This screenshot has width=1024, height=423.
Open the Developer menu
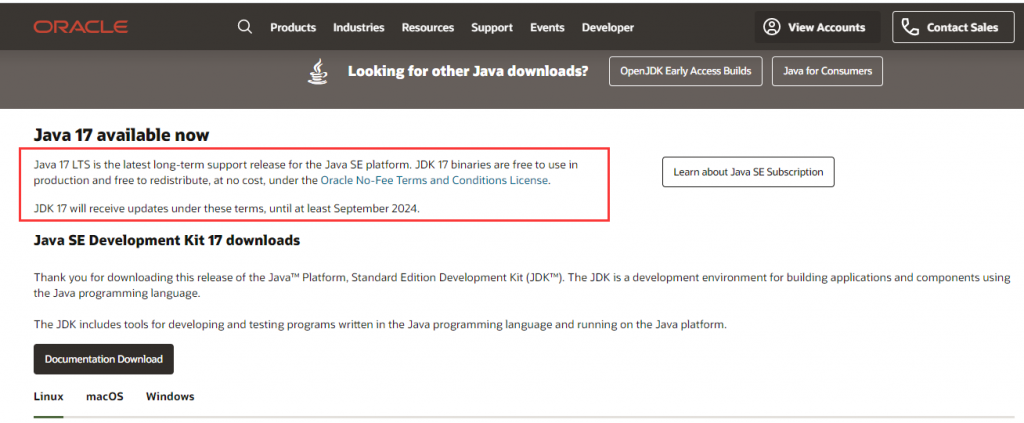pyautogui.click(x=608, y=27)
